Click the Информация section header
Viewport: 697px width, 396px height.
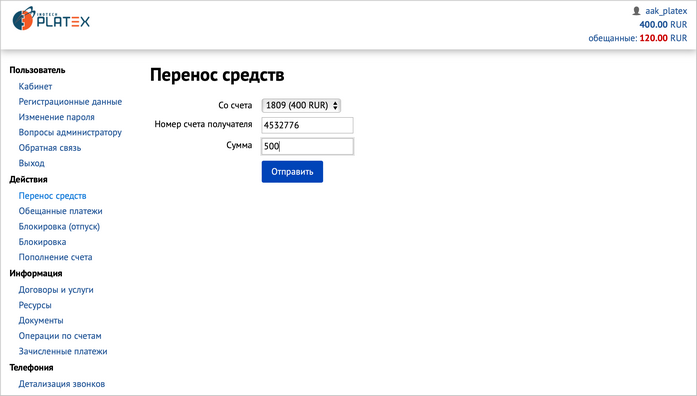pos(36,273)
